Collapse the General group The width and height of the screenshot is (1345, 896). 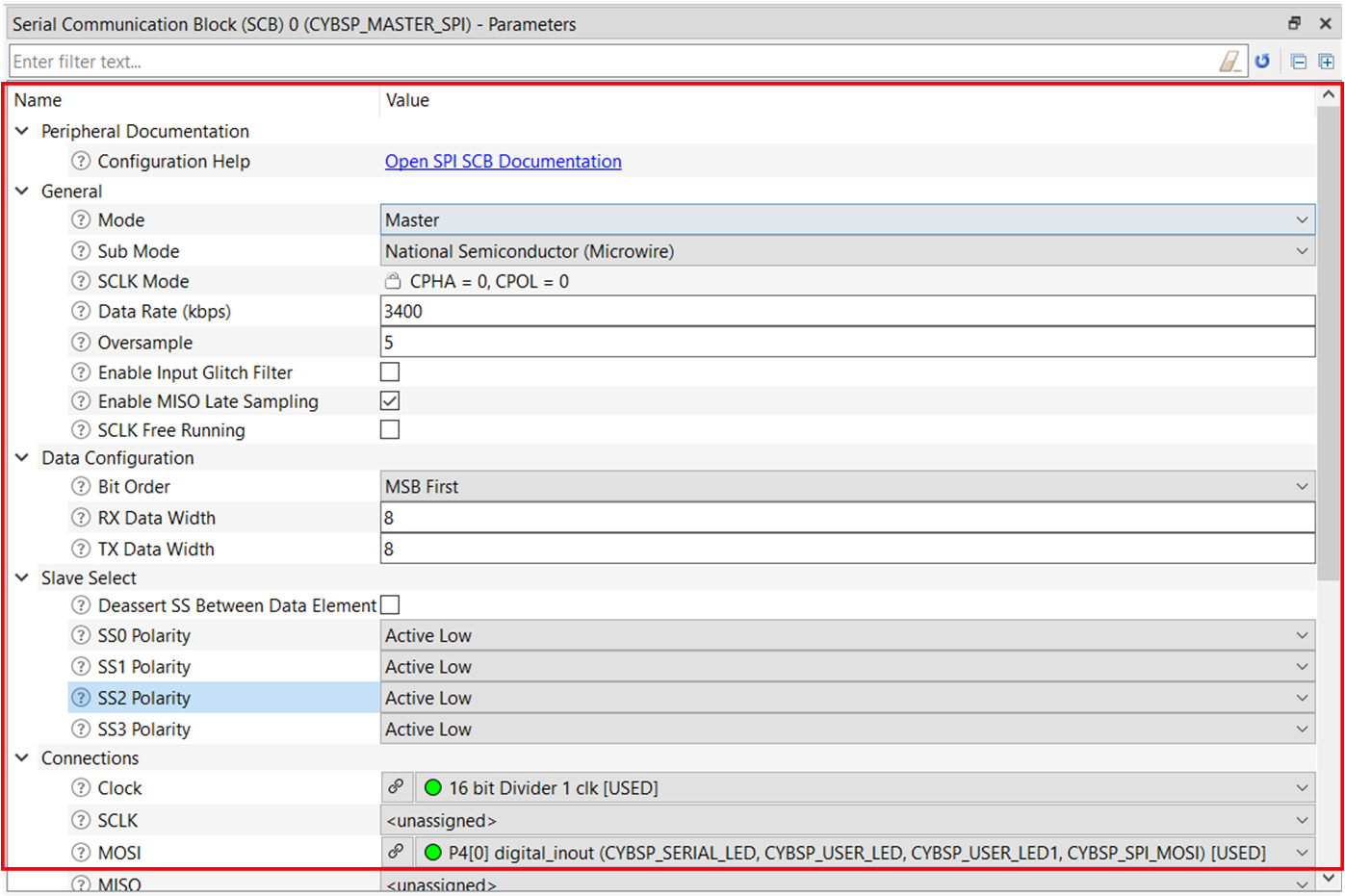click(22, 191)
